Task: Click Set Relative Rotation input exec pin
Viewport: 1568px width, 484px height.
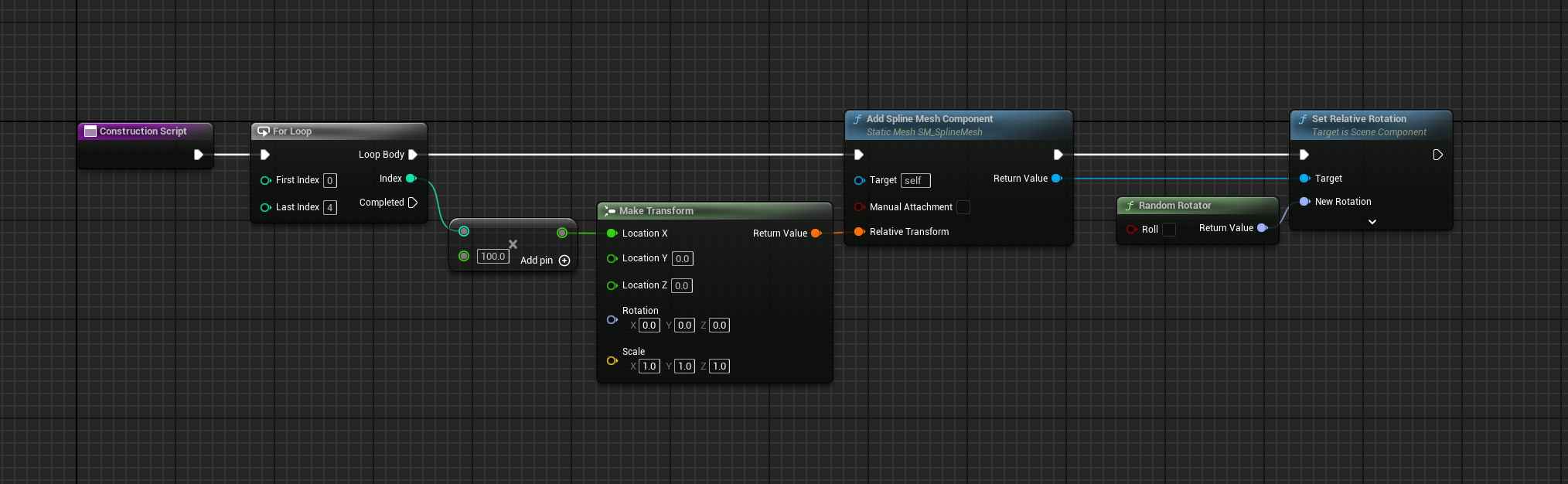Action: (x=1304, y=155)
